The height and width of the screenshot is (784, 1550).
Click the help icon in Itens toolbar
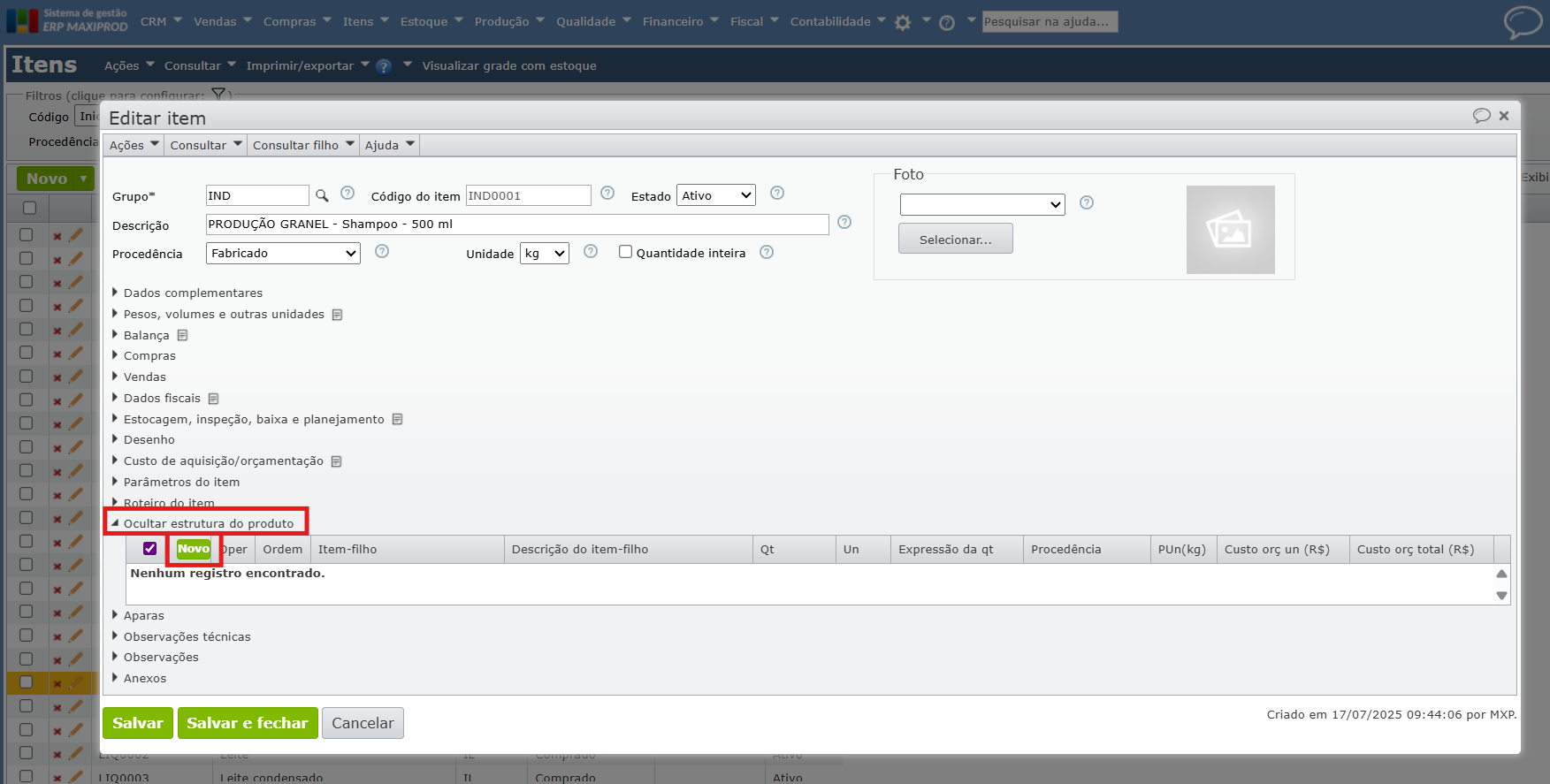pos(384,66)
